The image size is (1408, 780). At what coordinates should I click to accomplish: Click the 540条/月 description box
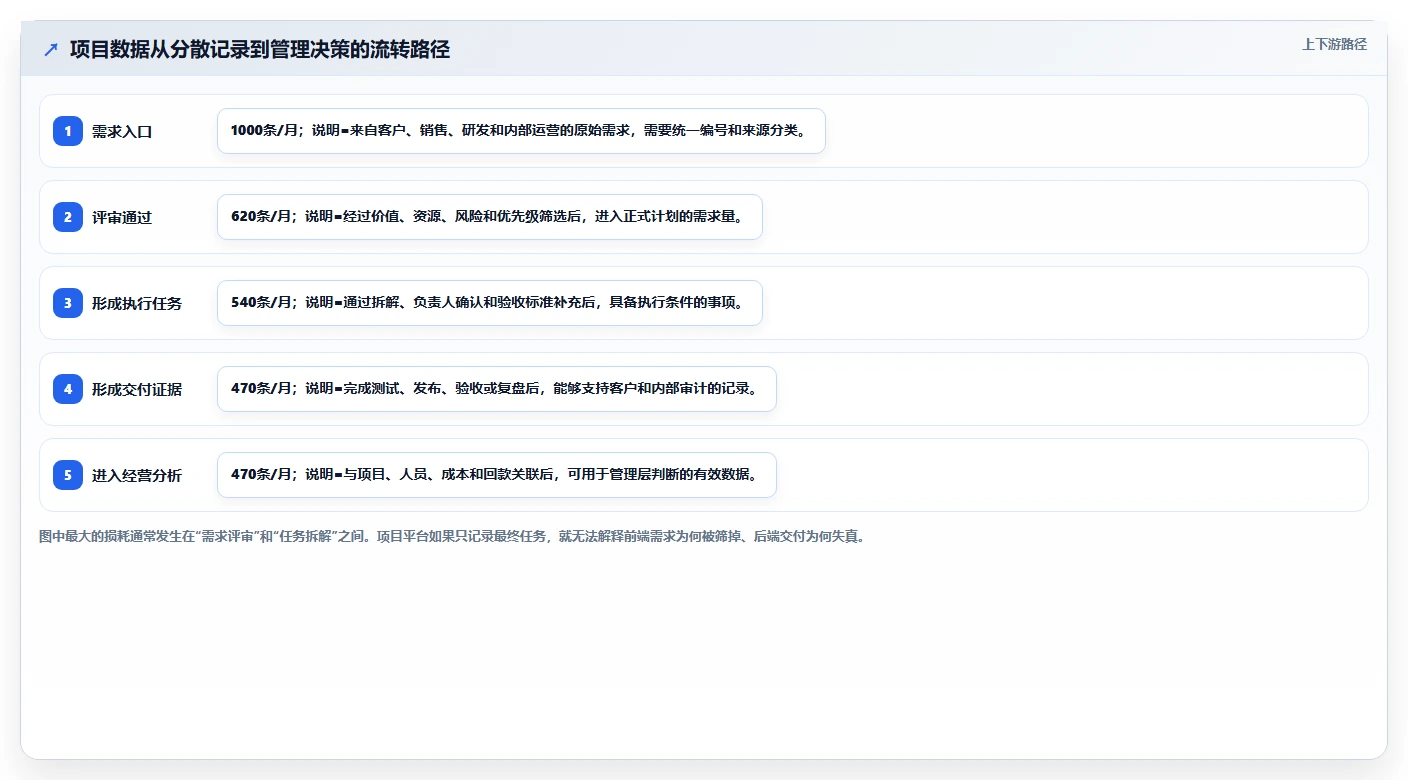click(490, 303)
